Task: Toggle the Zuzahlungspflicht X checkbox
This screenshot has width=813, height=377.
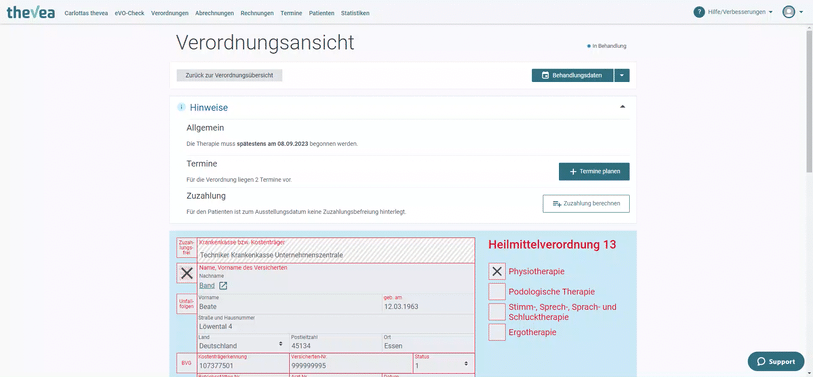Action: (187, 273)
